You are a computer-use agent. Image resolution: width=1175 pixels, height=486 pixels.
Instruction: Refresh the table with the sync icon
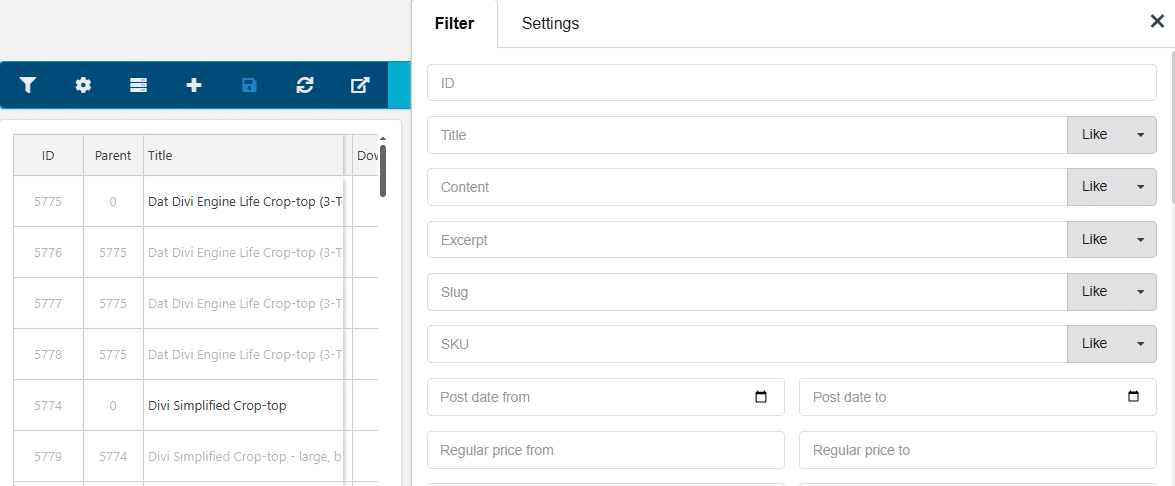click(x=305, y=85)
